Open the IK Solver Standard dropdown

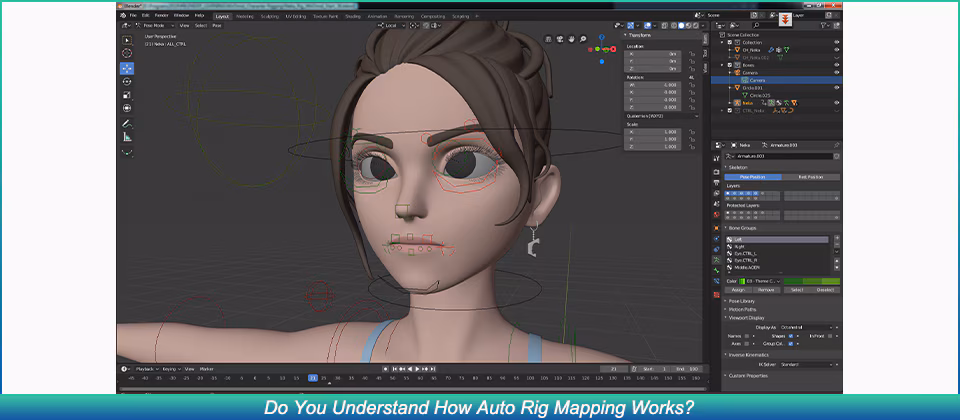pyautogui.click(x=806, y=364)
